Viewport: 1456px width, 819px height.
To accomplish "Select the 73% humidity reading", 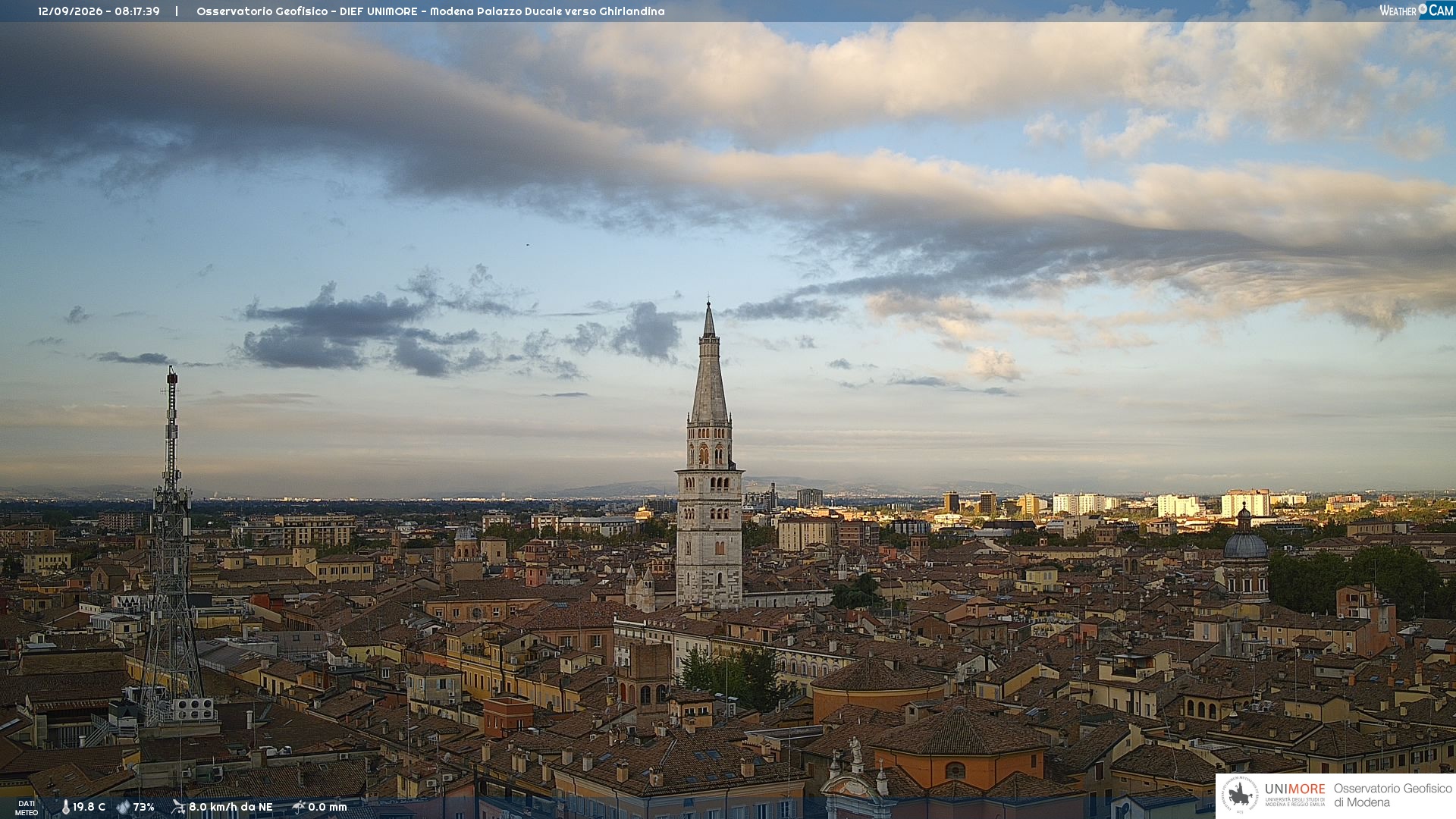I will tap(144, 807).
